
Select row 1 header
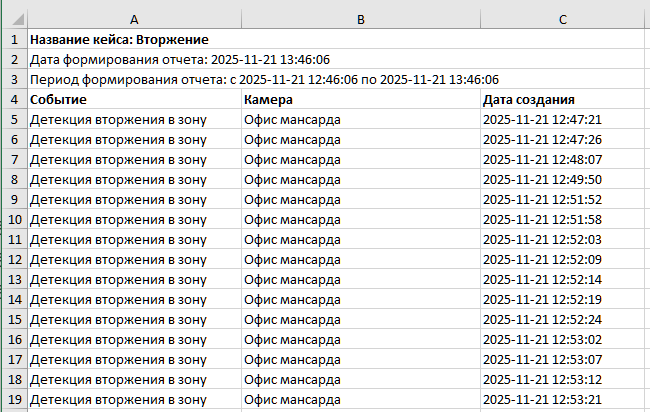tap(14, 40)
